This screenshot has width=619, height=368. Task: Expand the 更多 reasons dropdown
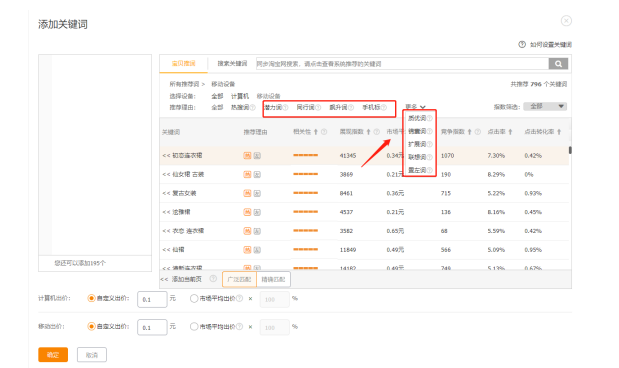click(415, 107)
